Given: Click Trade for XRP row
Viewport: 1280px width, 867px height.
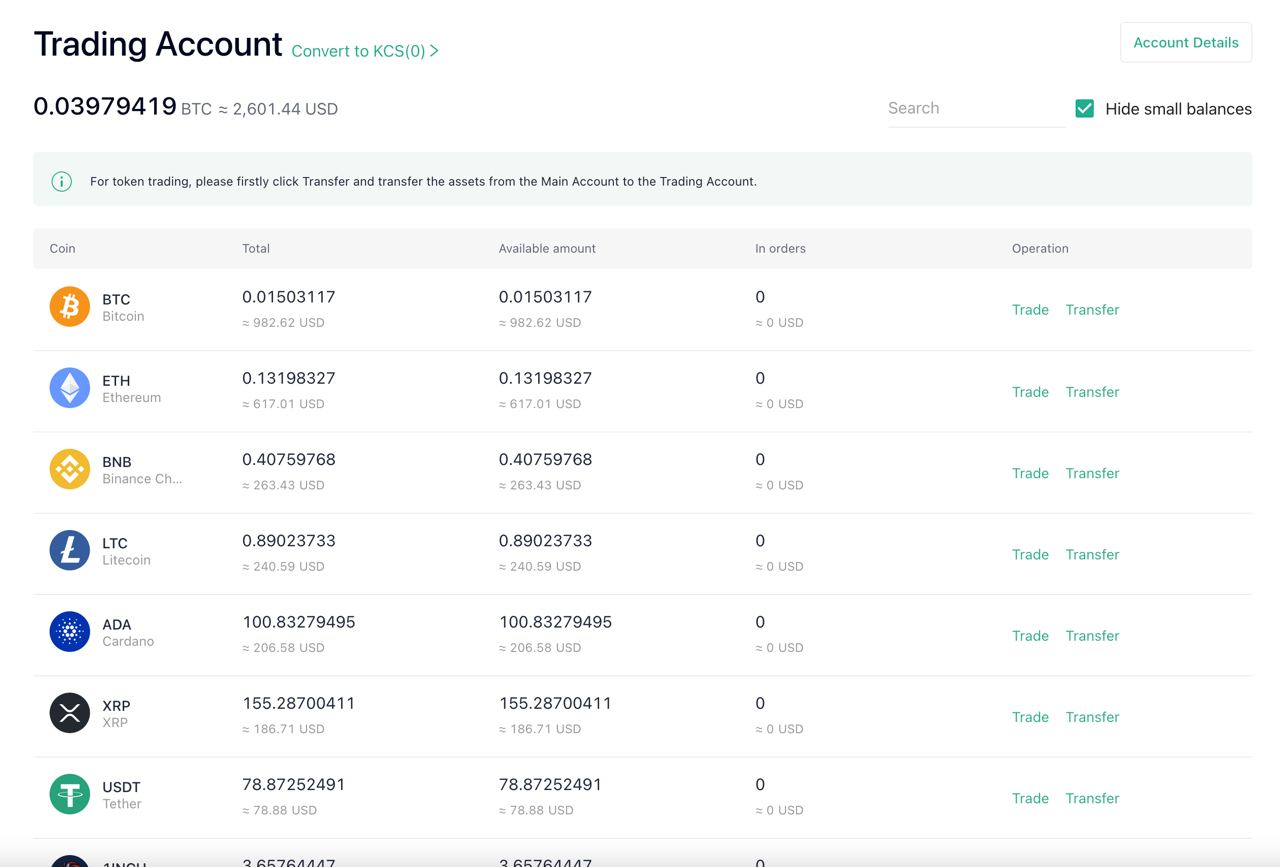Looking at the screenshot, I should coord(1030,717).
